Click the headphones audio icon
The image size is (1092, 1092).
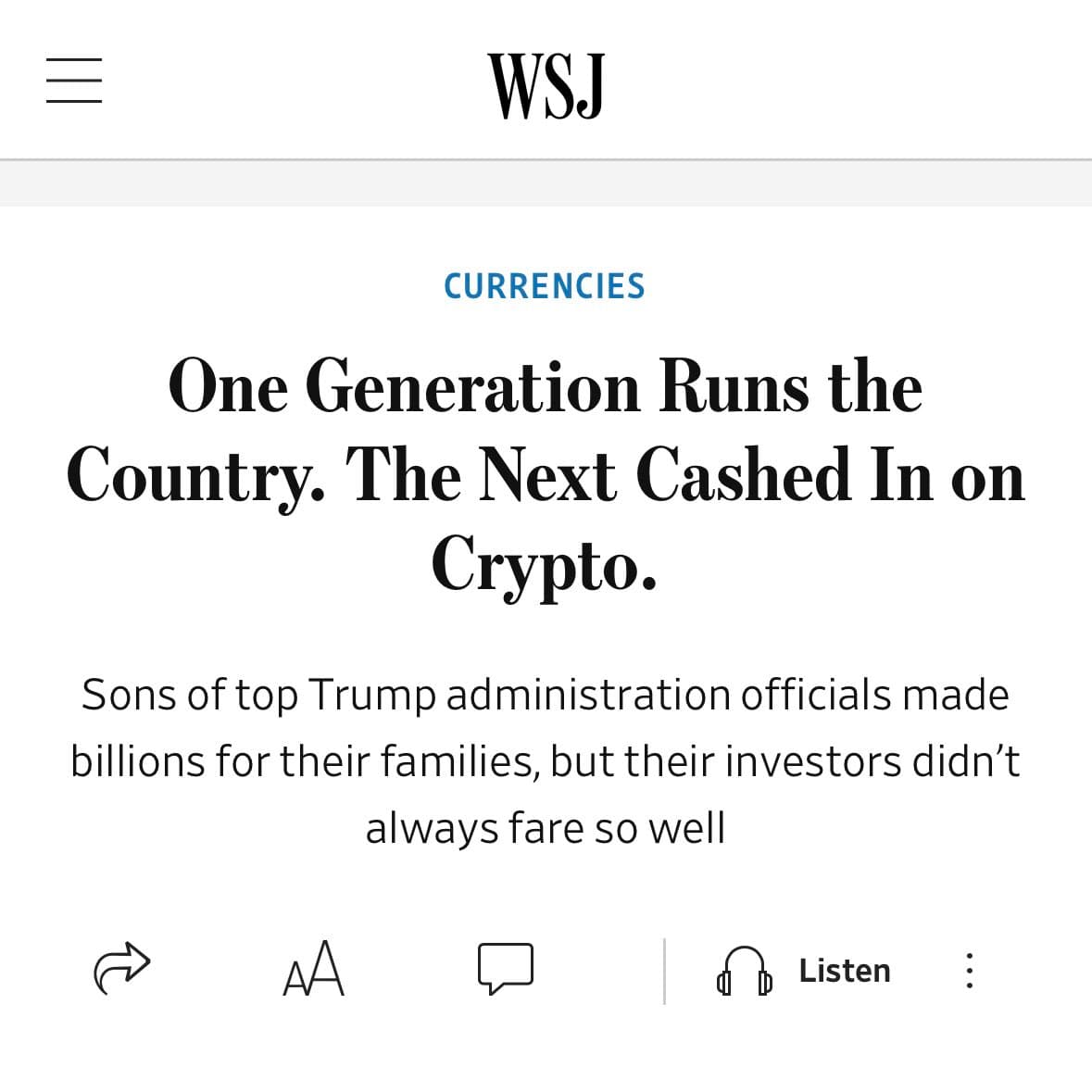point(744,971)
